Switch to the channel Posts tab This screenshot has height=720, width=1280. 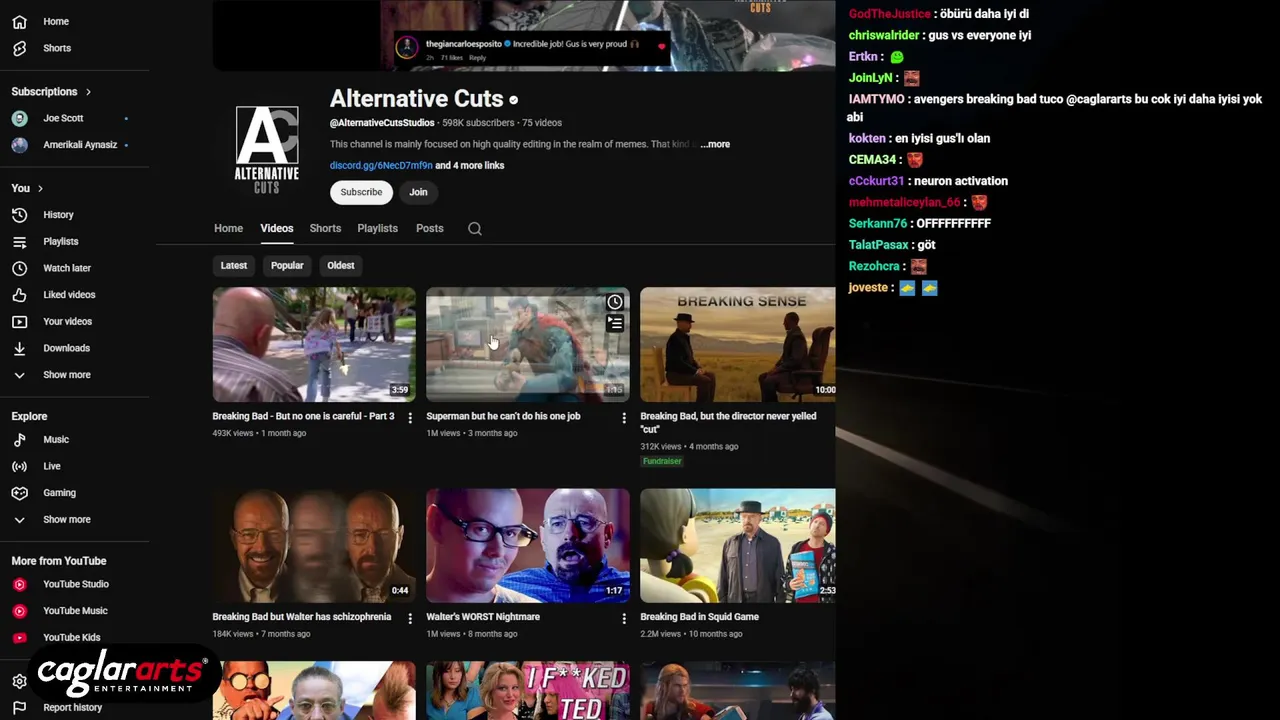430,228
